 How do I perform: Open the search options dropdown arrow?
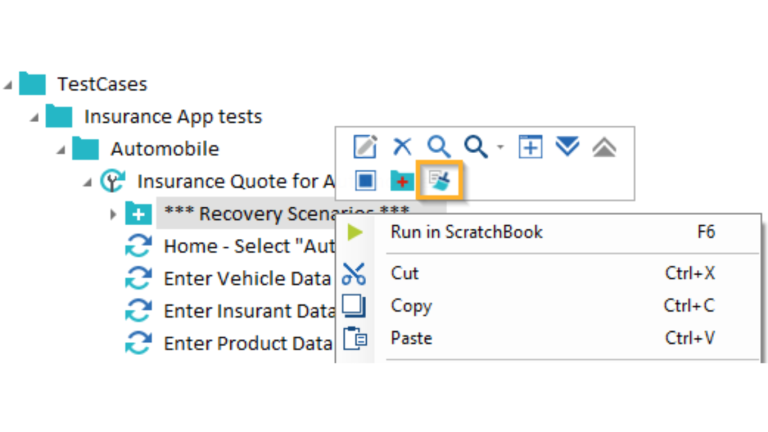[499, 149]
